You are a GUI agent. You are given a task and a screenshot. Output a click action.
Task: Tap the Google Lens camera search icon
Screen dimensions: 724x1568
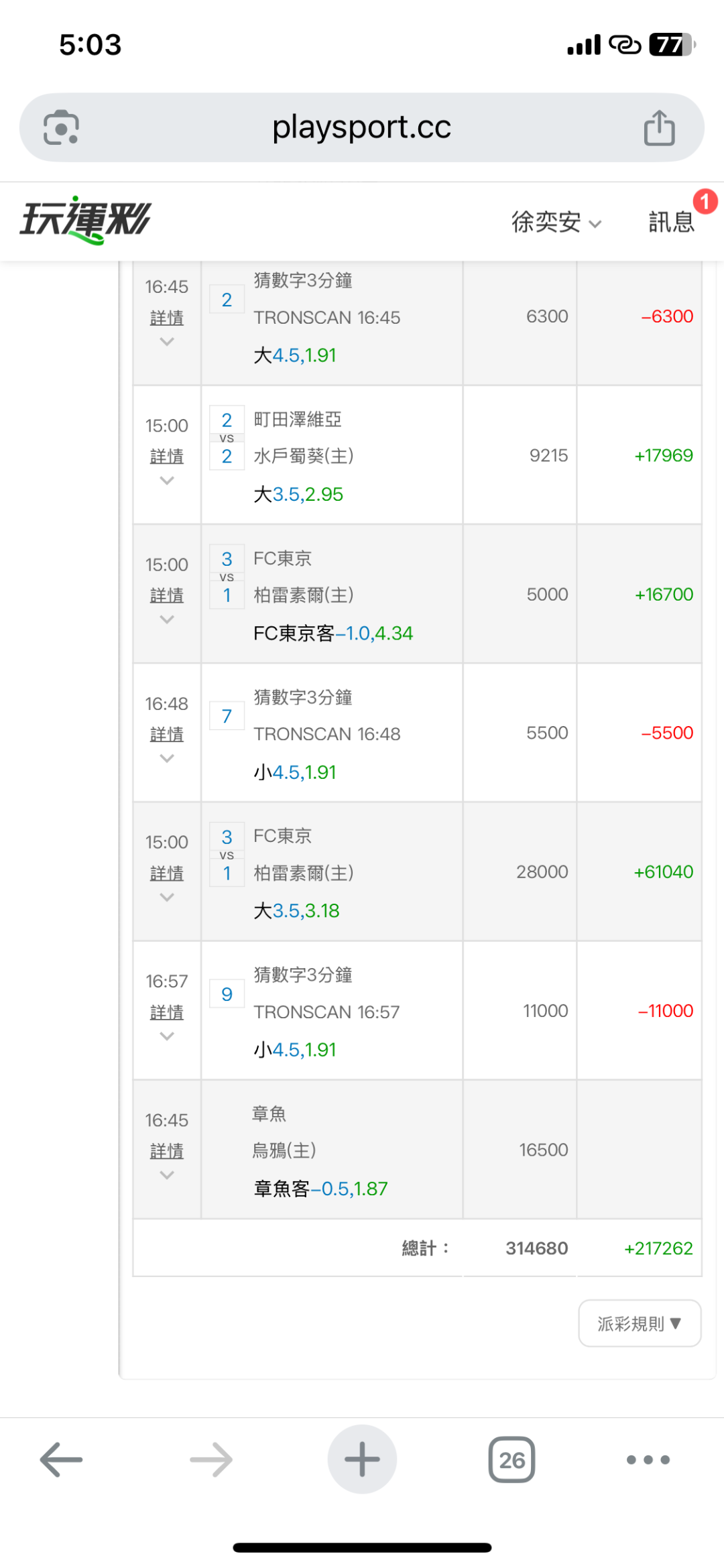(61, 127)
